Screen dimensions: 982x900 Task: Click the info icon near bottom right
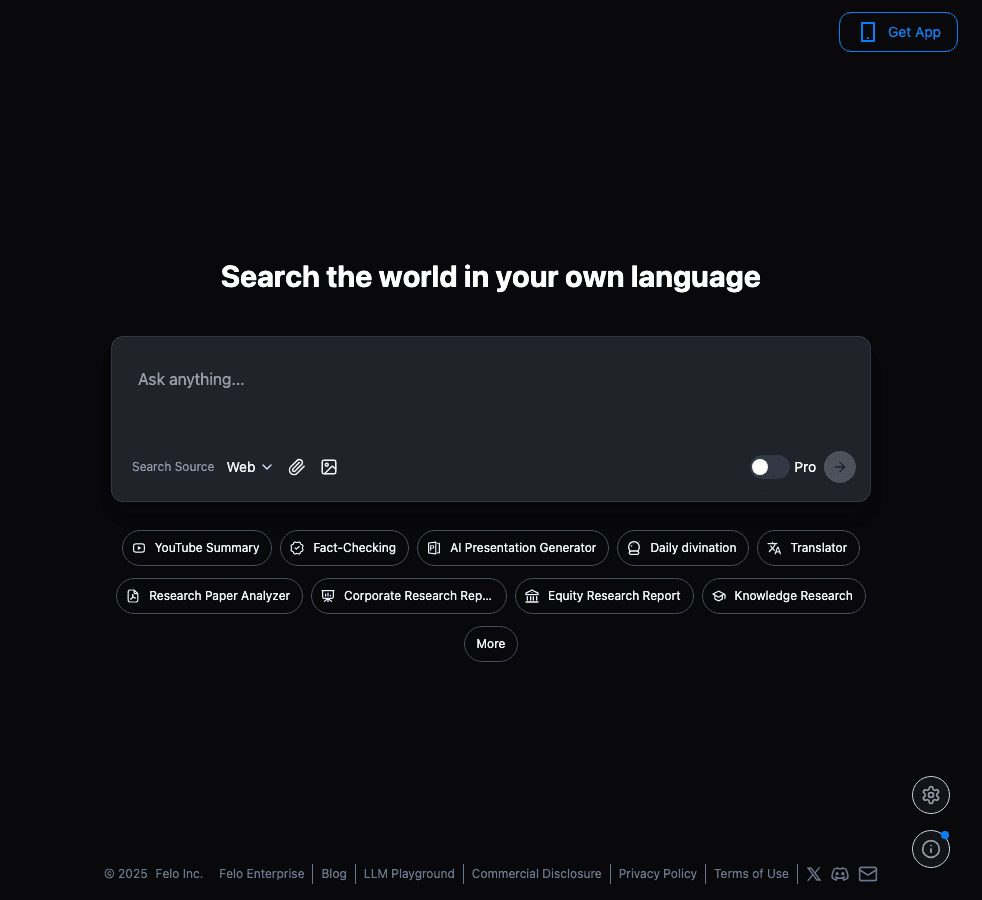931,849
